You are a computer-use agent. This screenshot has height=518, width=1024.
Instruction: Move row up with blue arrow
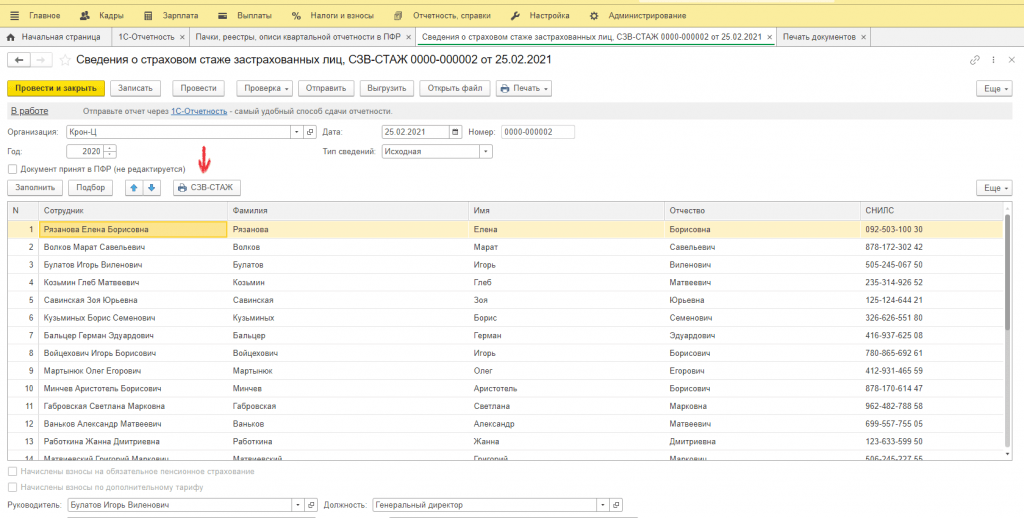pos(134,187)
